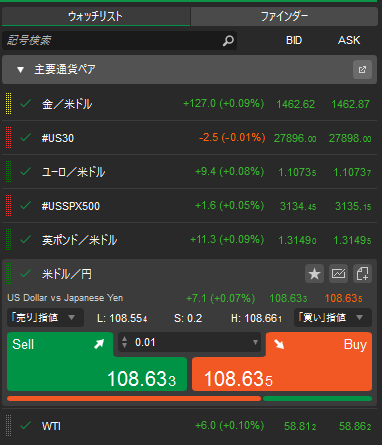Click the market depth dots beside WTI
384x445 pixels.
[x=9, y=426]
